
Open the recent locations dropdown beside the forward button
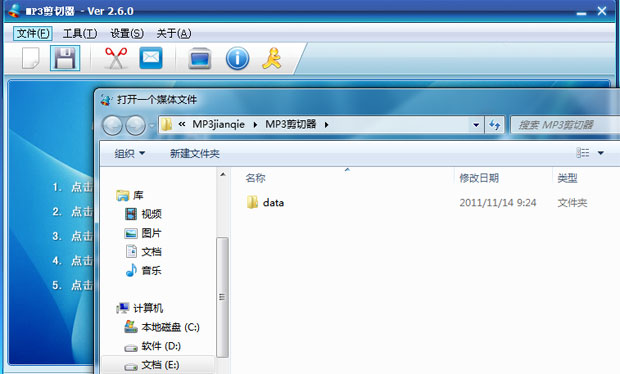pos(152,126)
